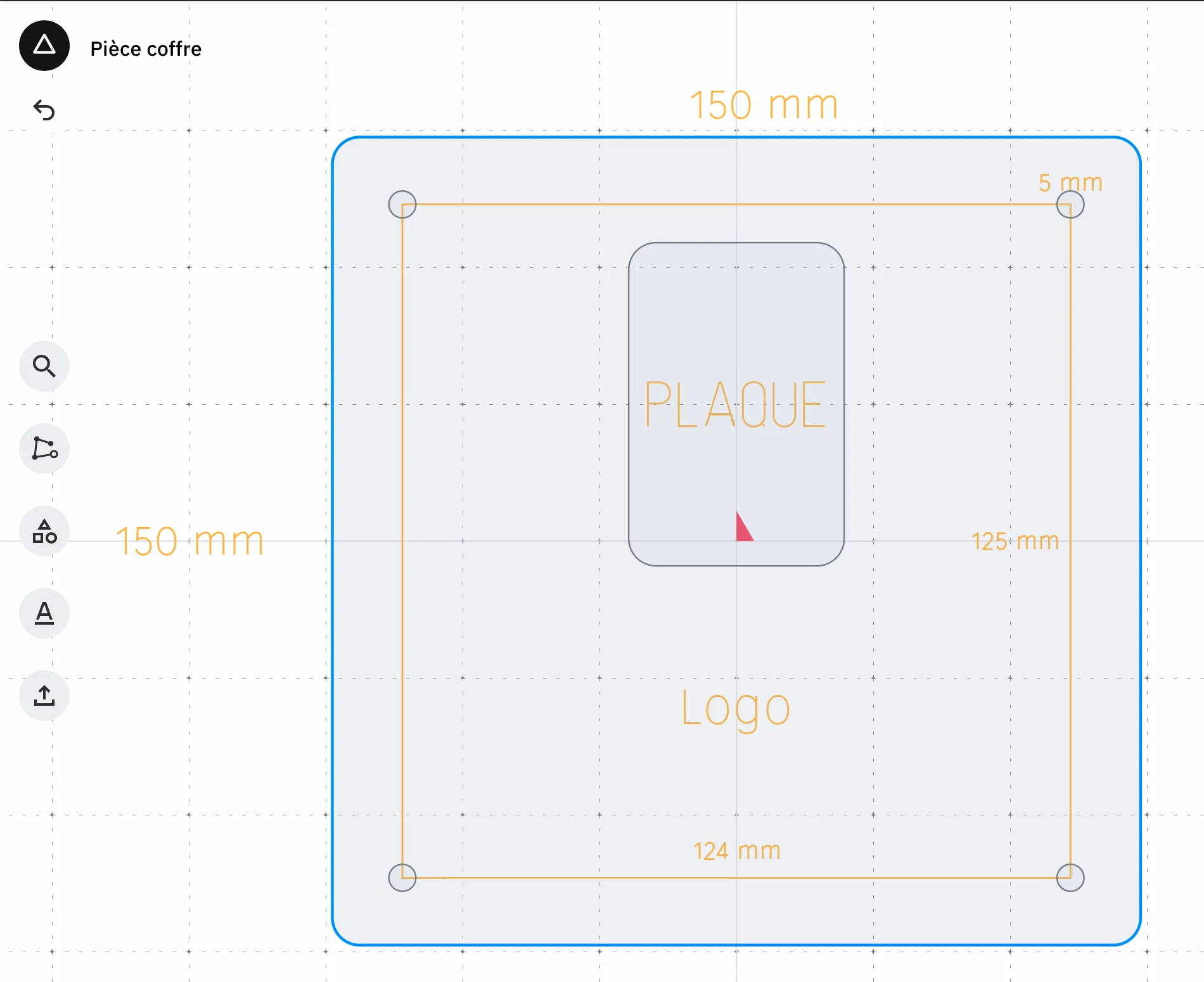Open the shapes tool
Image resolution: width=1204 pixels, height=982 pixels.
tap(44, 531)
